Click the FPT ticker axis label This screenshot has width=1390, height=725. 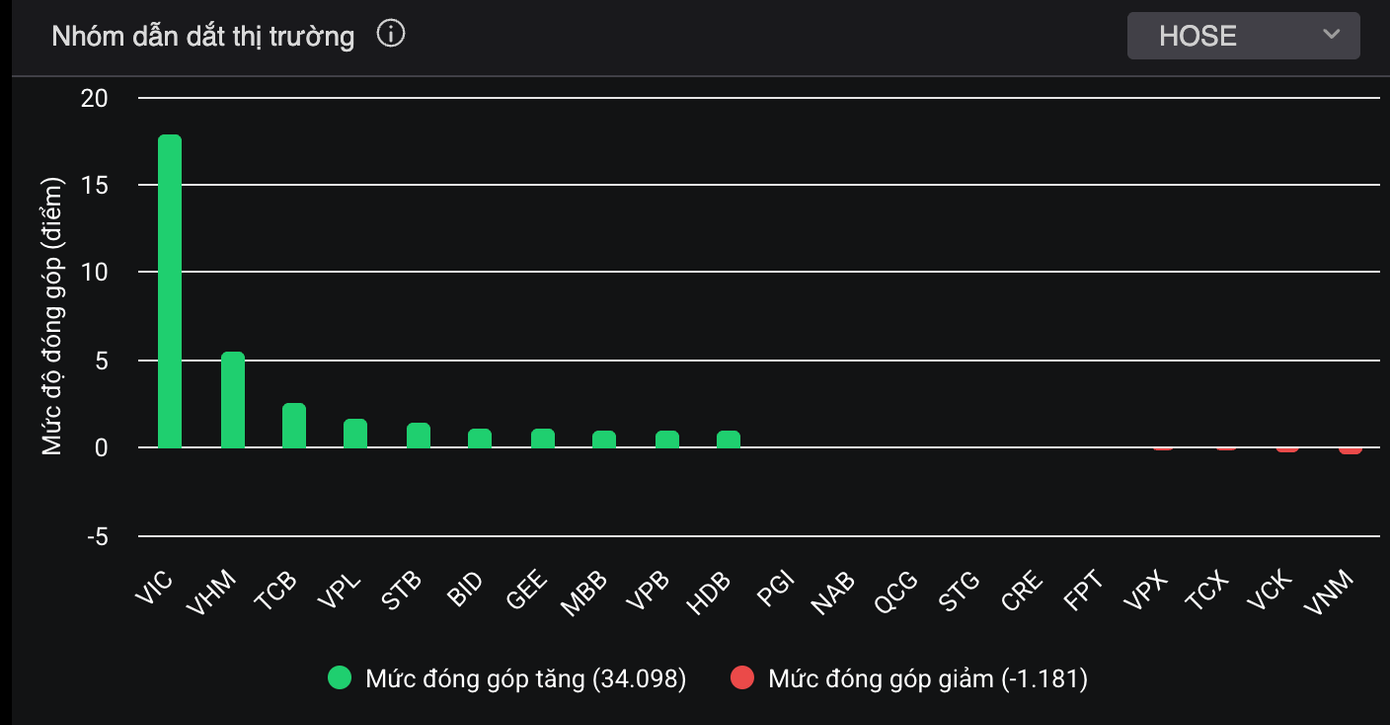coord(1083,589)
